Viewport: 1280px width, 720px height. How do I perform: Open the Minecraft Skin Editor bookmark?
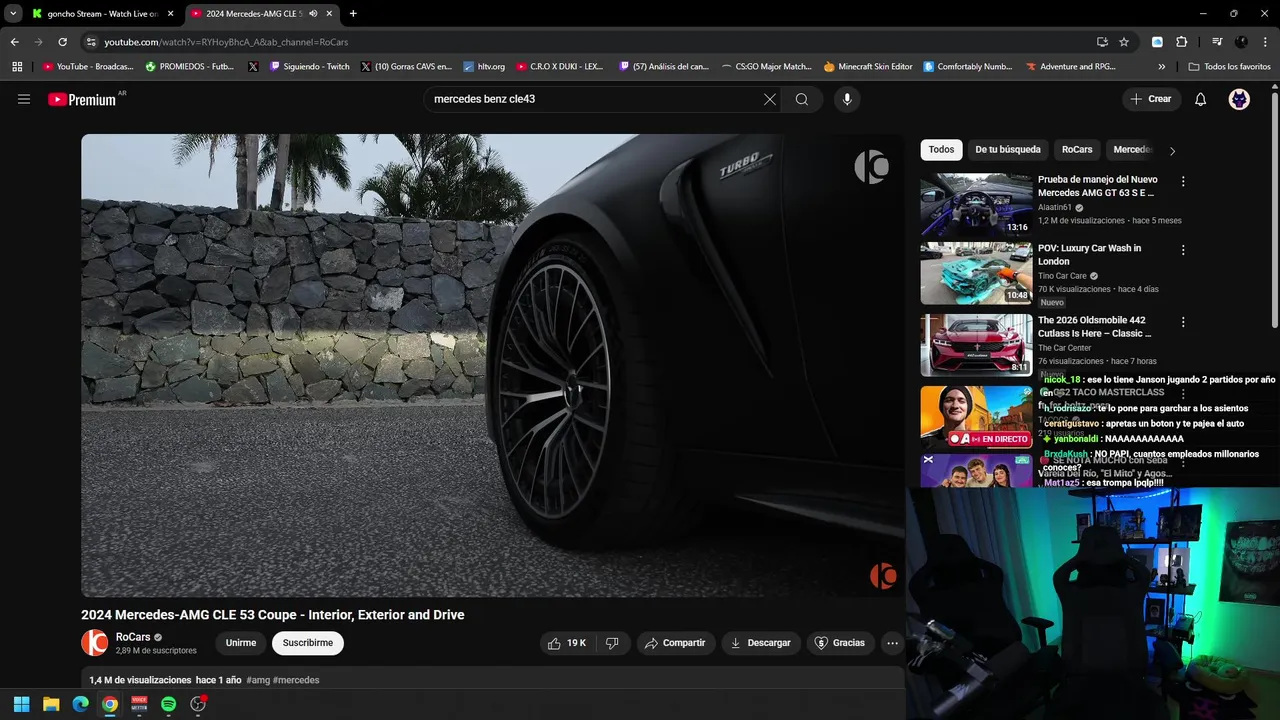(x=868, y=67)
